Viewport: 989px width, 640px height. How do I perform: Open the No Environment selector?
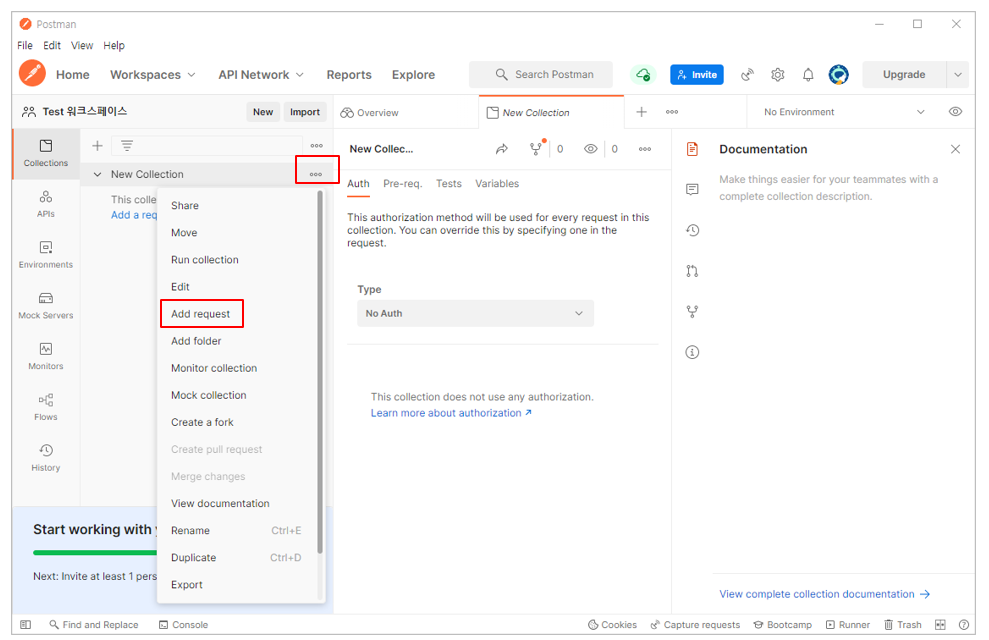pos(844,112)
